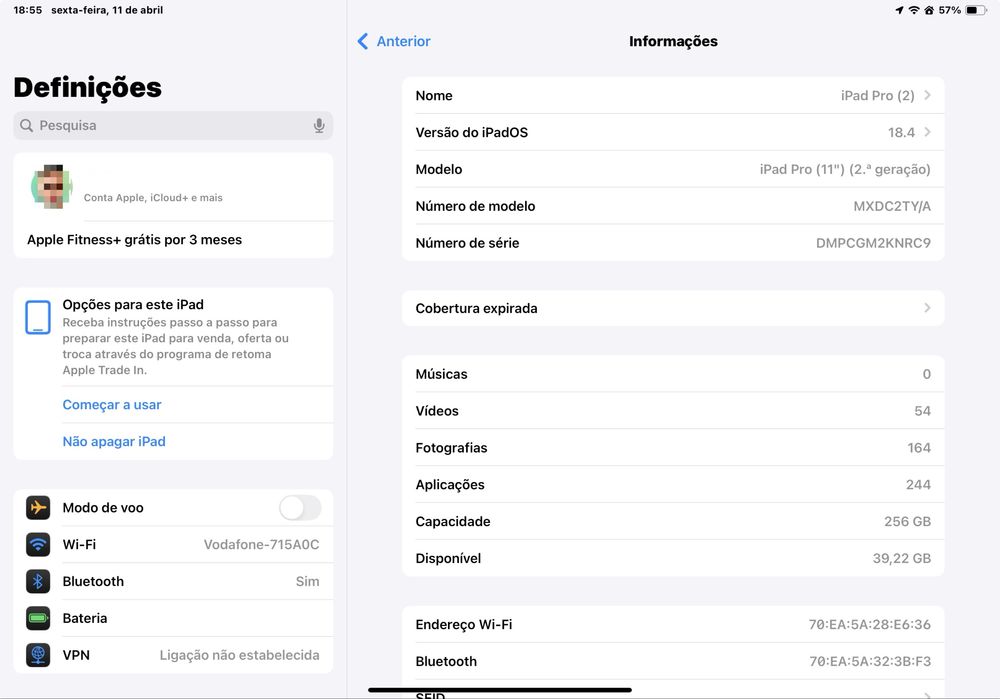This screenshot has height=699, width=1000.
Task: Tap the battery indicator in status bar
Action: click(975, 10)
